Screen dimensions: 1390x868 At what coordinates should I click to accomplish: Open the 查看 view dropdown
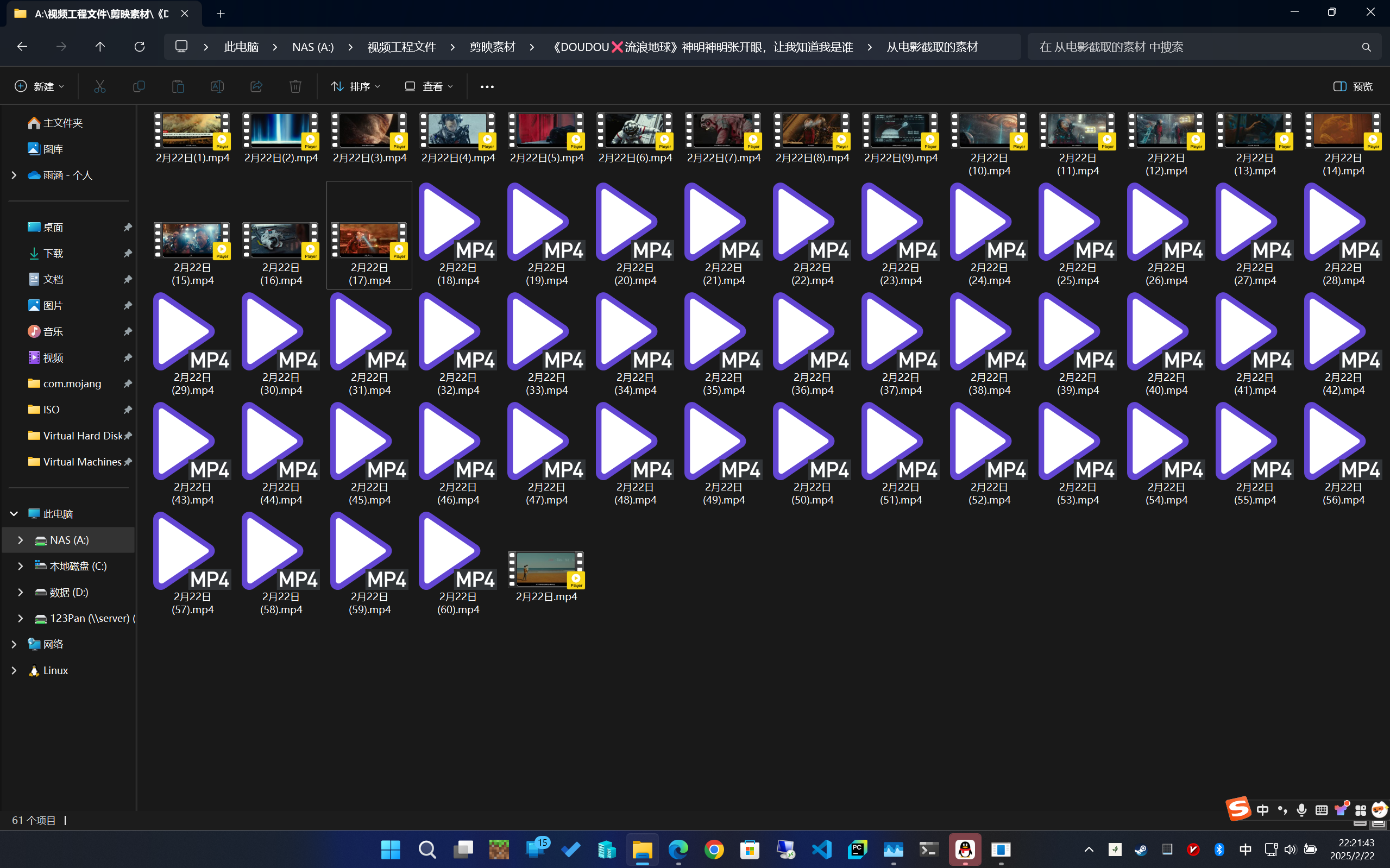point(429,86)
